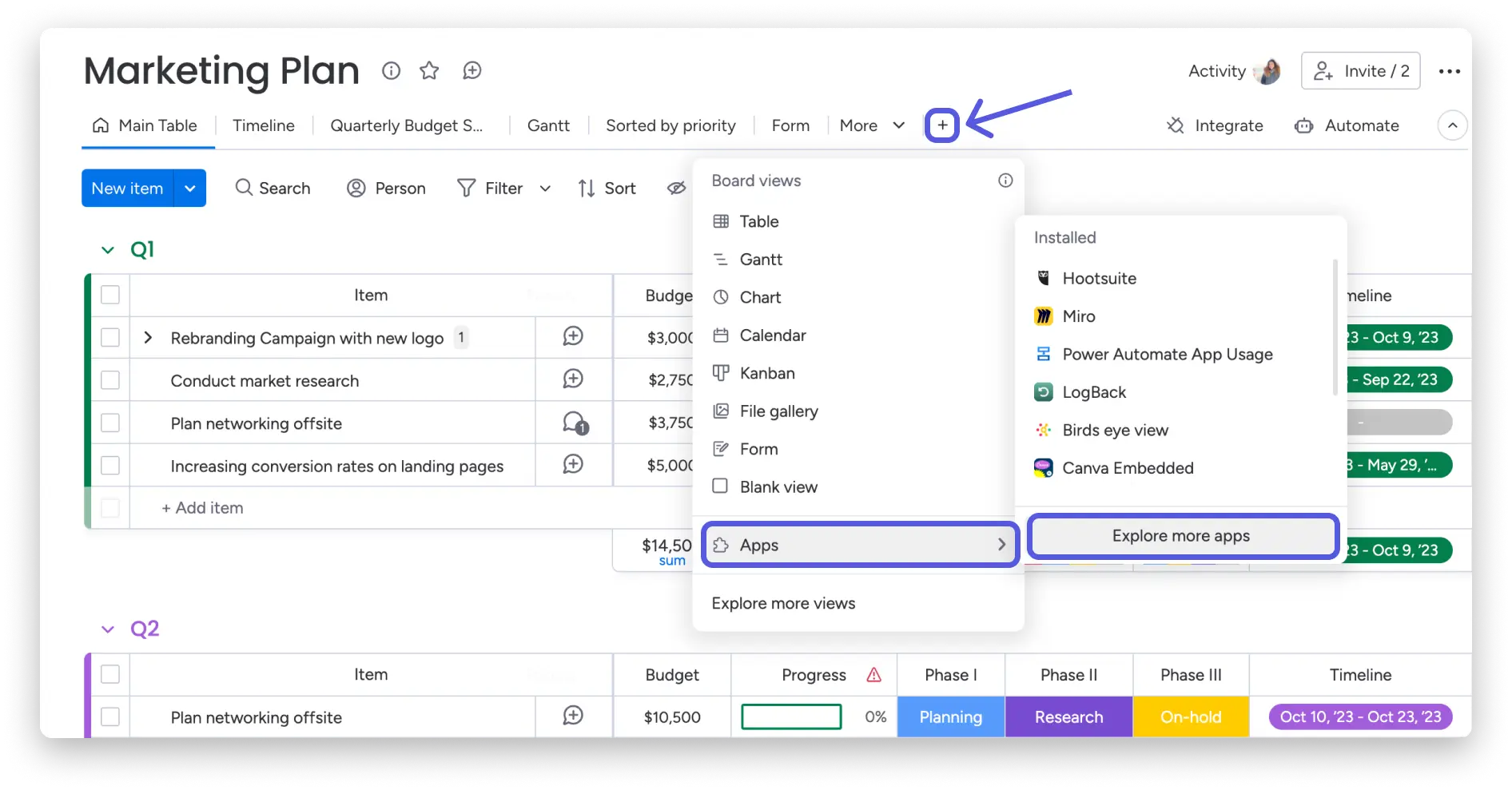1512x790 pixels.
Task: Check Increasing conversion rates row checkbox
Action: [110, 465]
